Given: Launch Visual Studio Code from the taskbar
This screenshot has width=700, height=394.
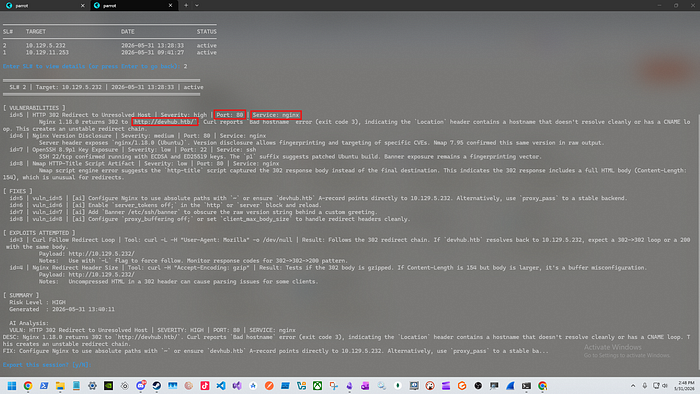Looking at the screenshot, I should pyautogui.click(x=221, y=386).
